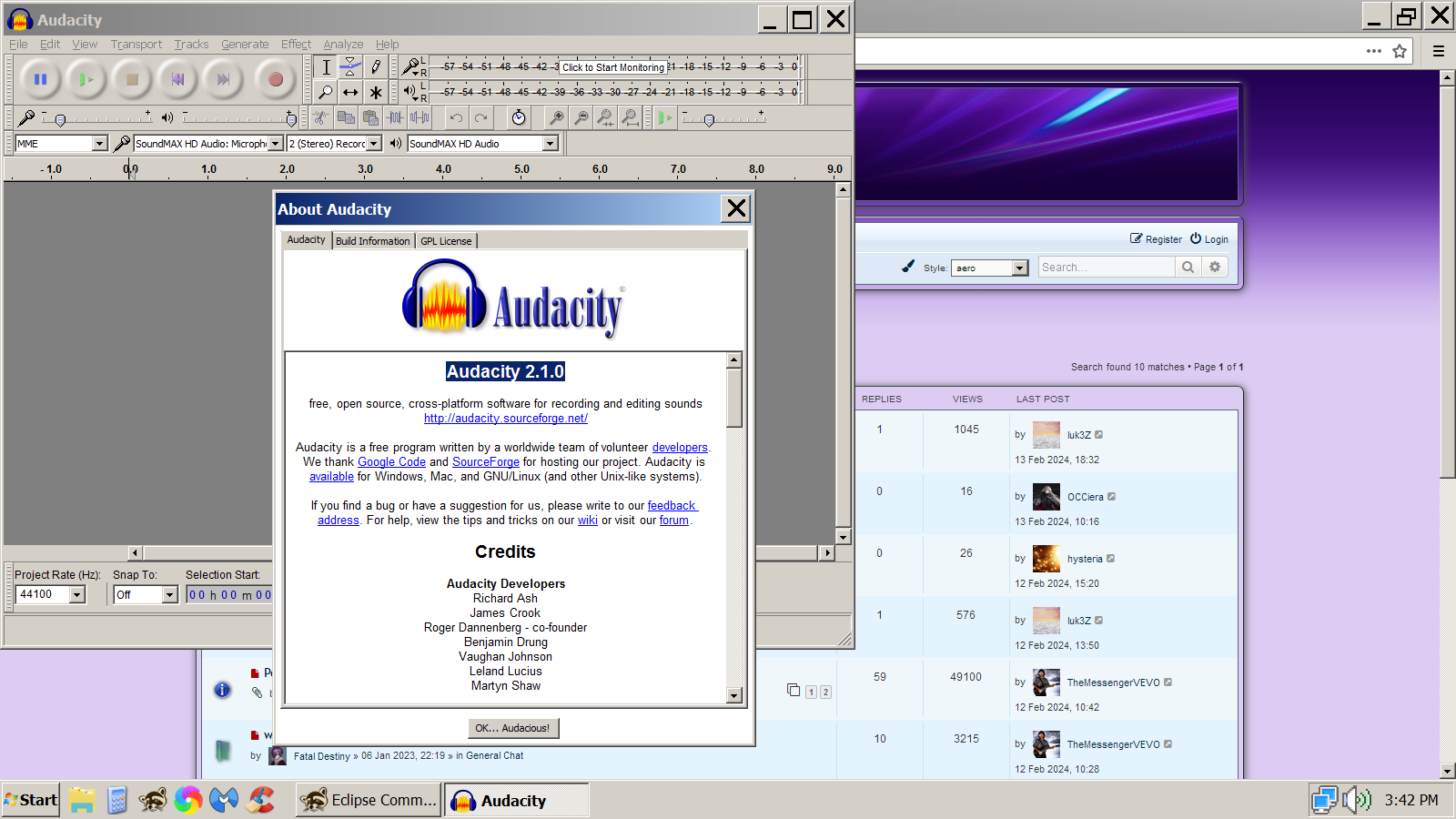Click the Sync-Lock Tracks clock icon
This screenshot has height=819, width=1456.
point(519,117)
